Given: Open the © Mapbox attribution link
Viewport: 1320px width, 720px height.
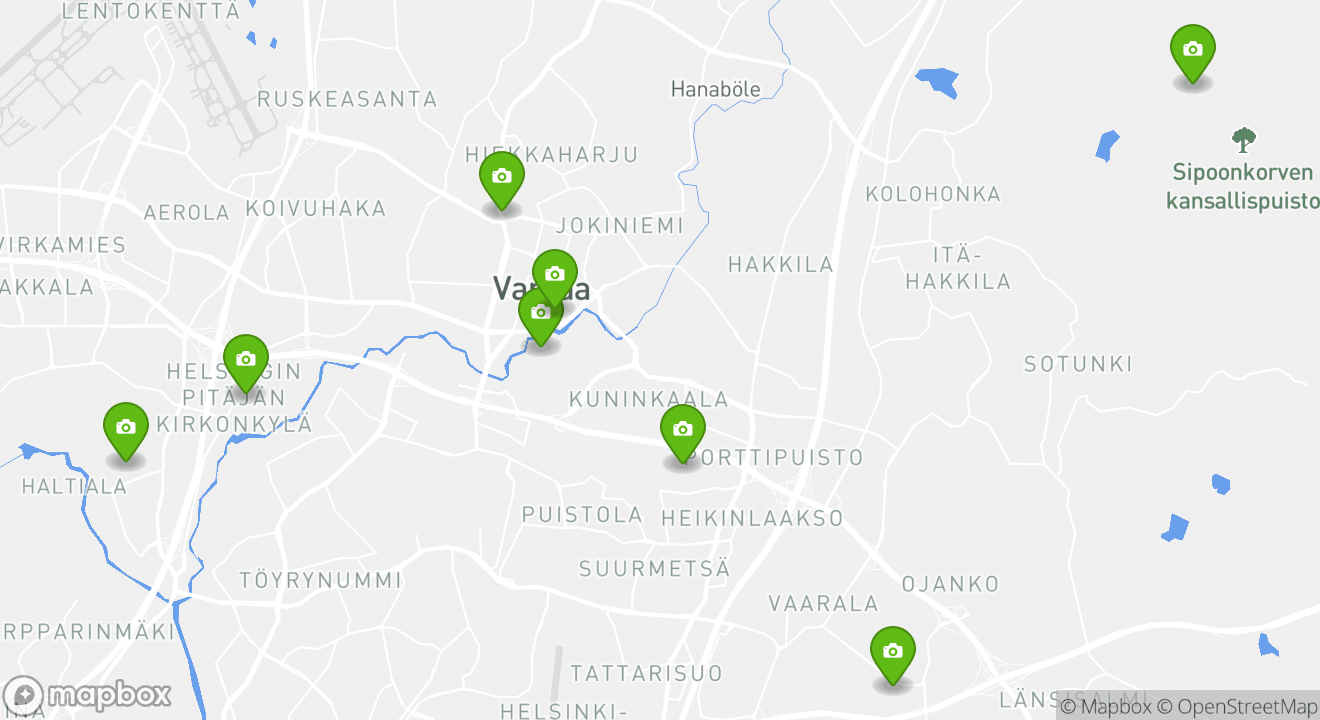Looking at the screenshot, I should 1106,707.
